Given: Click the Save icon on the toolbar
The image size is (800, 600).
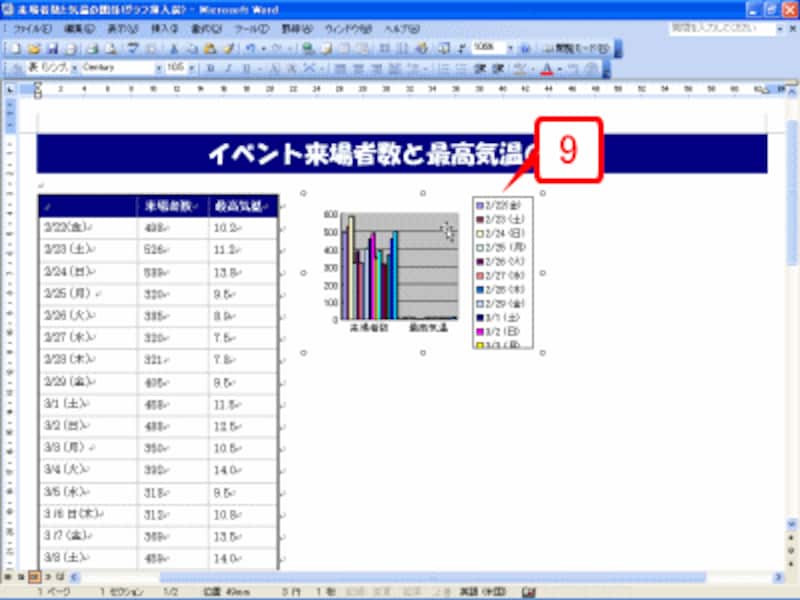Looking at the screenshot, I should click(50, 47).
